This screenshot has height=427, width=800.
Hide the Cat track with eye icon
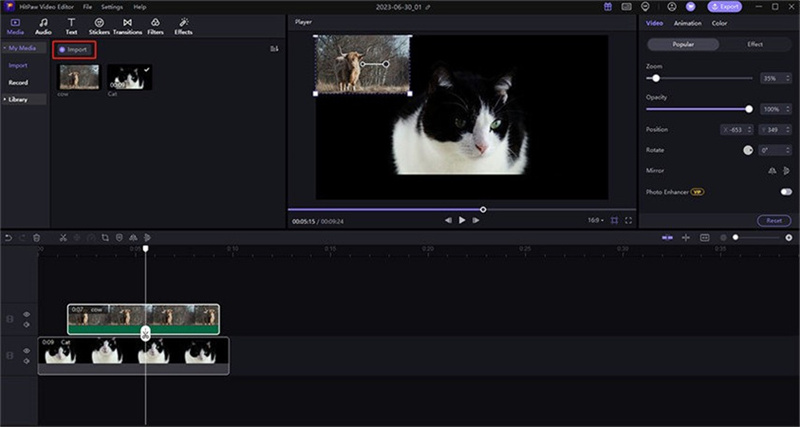coord(27,351)
